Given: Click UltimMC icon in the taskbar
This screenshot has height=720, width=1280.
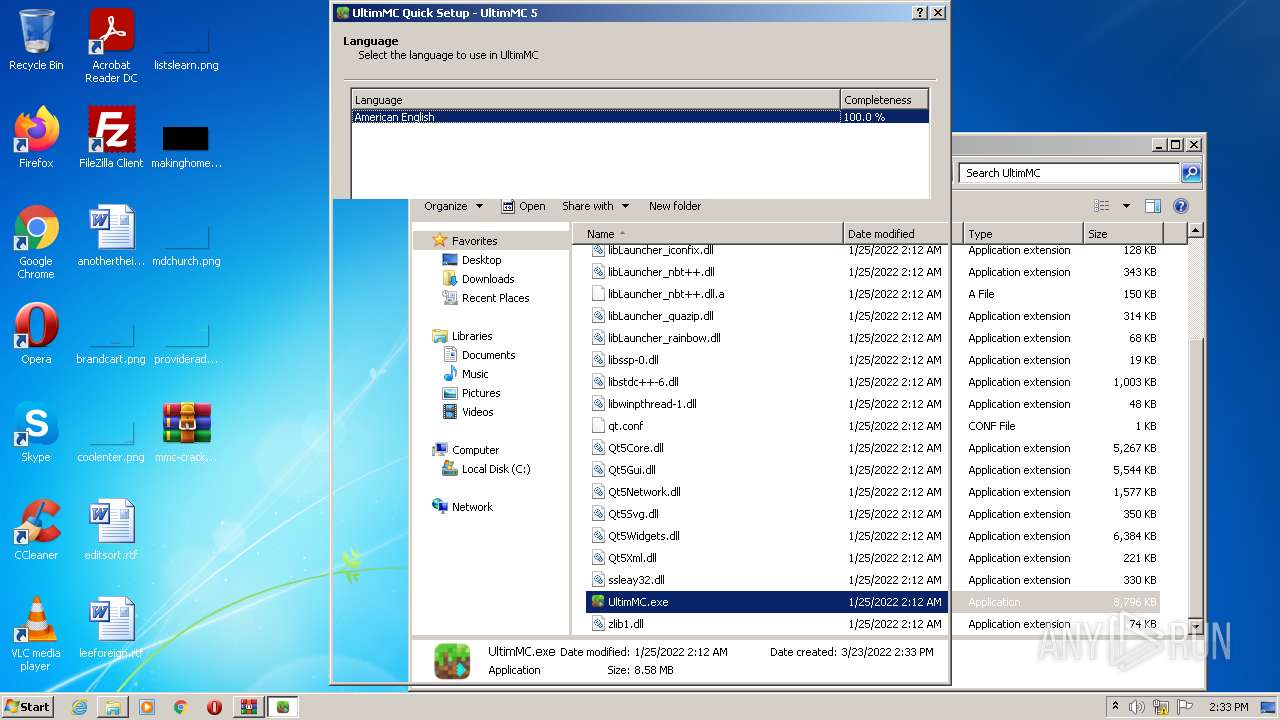Looking at the screenshot, I should click(x=282, y=707).
